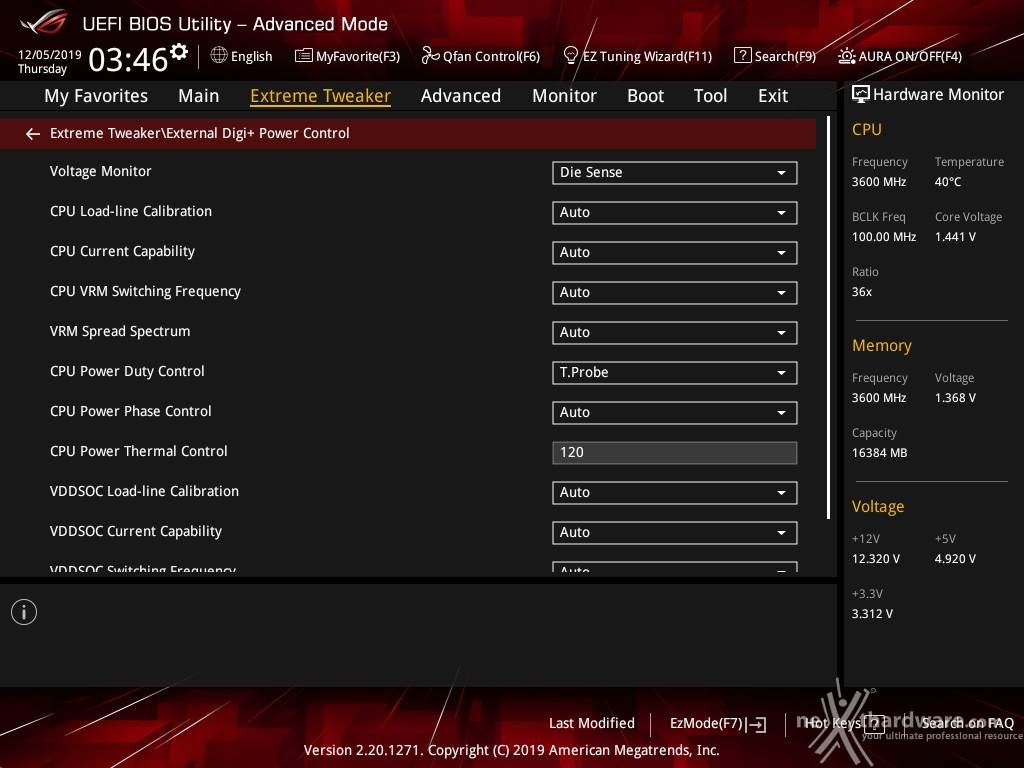
Task: Click the ROG logo
Action: (44, 22)
